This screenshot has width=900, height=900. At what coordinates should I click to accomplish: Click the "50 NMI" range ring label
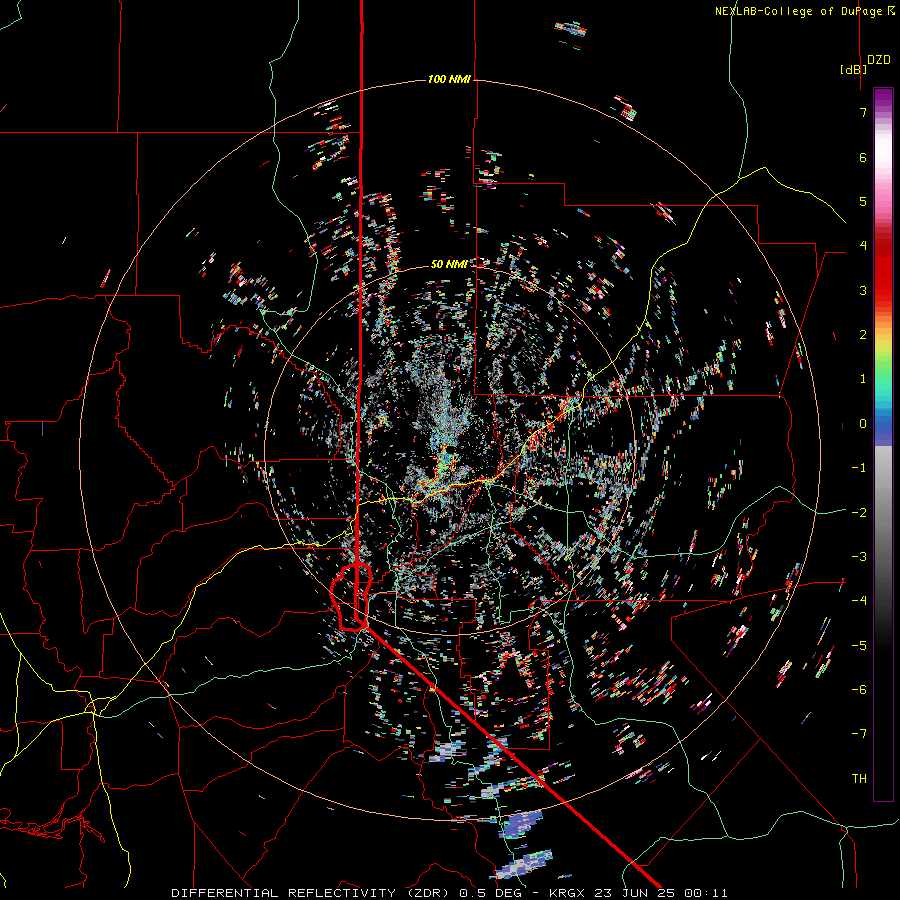click(449, 264)
